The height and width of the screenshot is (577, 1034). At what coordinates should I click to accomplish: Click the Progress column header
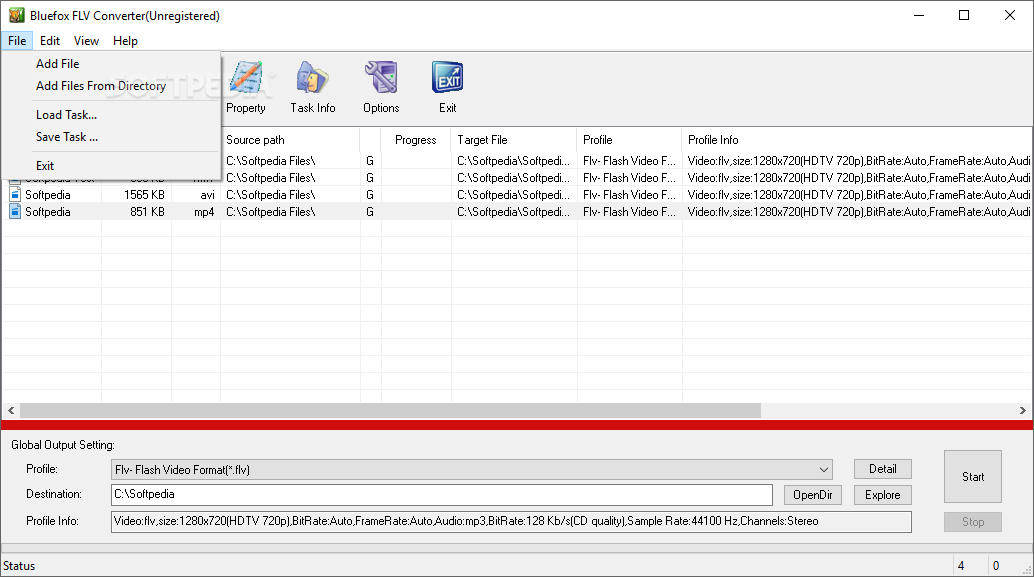click(x=416, y=140)
